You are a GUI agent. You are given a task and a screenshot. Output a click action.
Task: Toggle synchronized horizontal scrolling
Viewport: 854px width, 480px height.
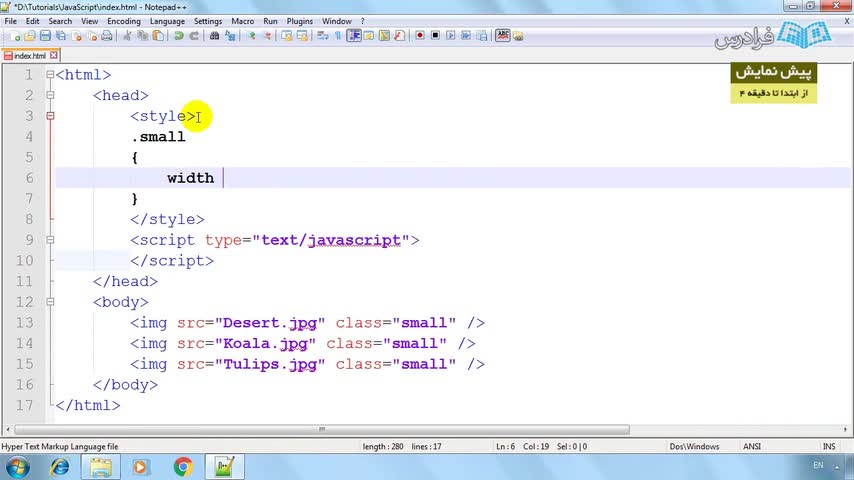click(x=302, y=36)
